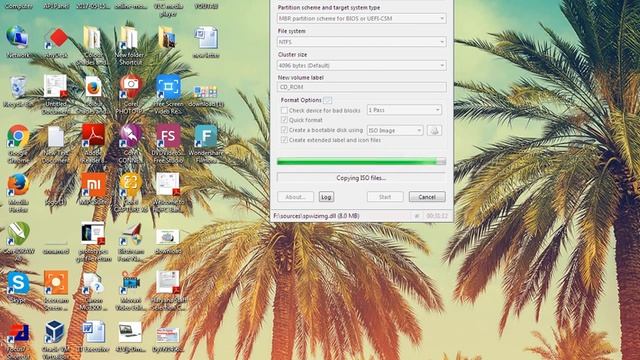Open the Untitled Document PDF icon

(56, 87)
